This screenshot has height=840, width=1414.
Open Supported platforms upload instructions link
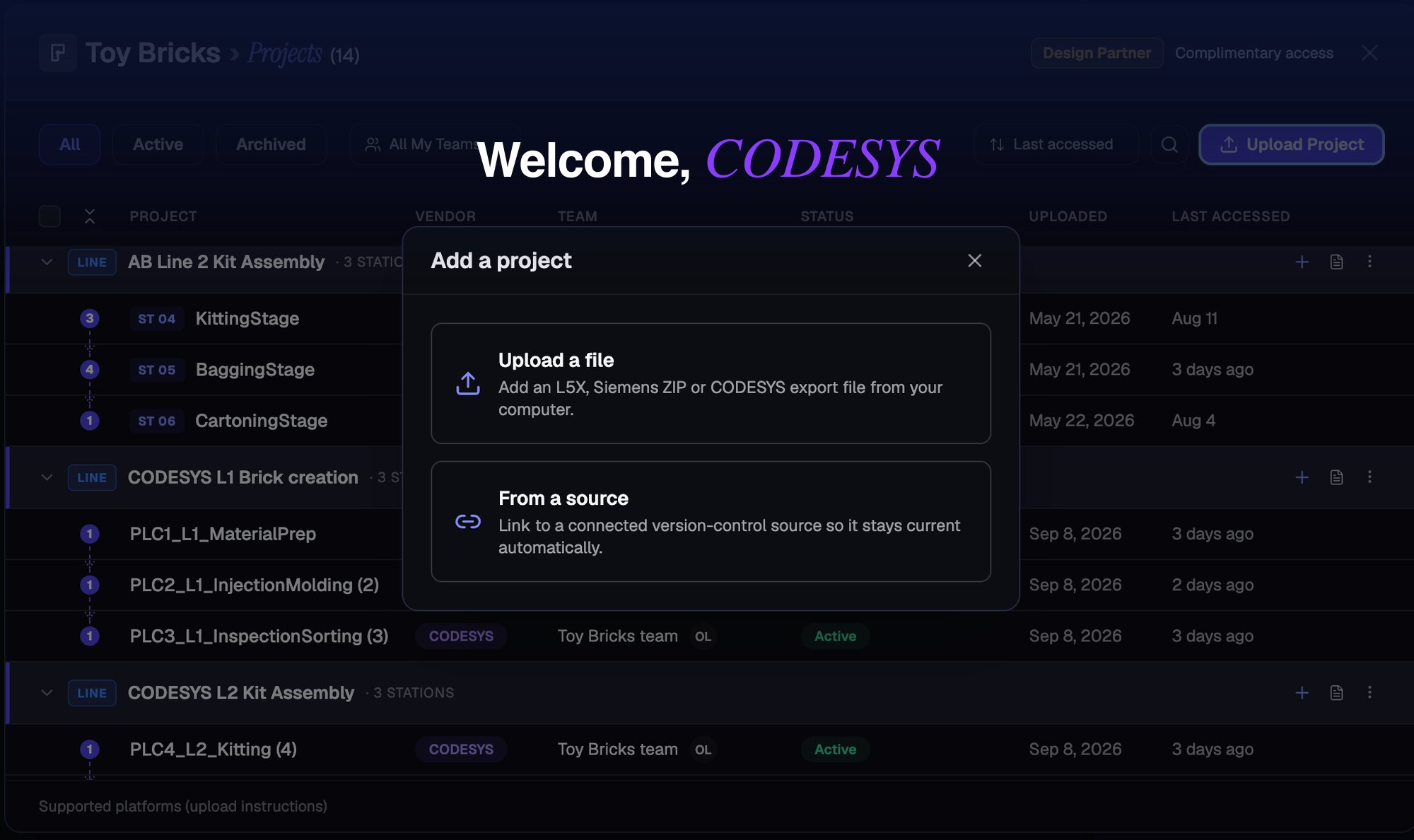pyautogui.click(x=183, y=806)
